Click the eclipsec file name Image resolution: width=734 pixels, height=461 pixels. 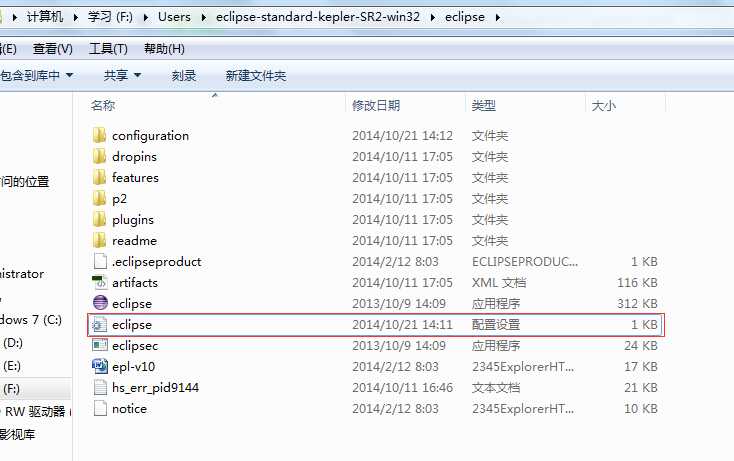(x=135, y=345)
